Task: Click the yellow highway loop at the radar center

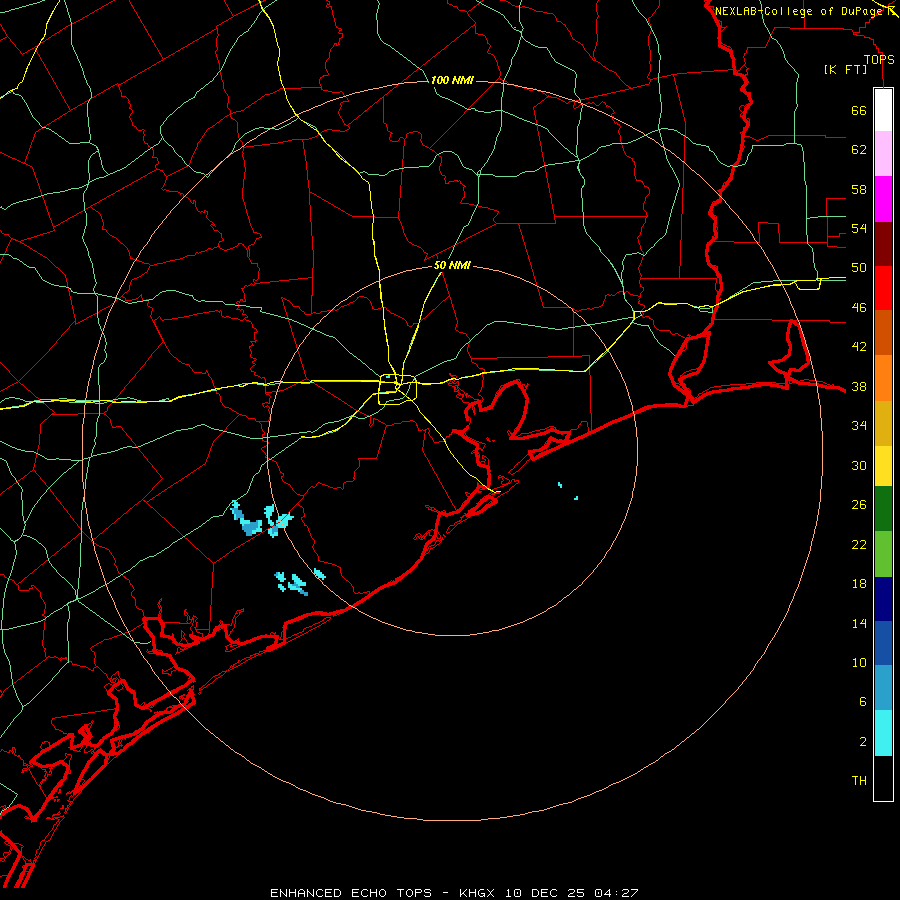Action: click(x=397, y=389)
